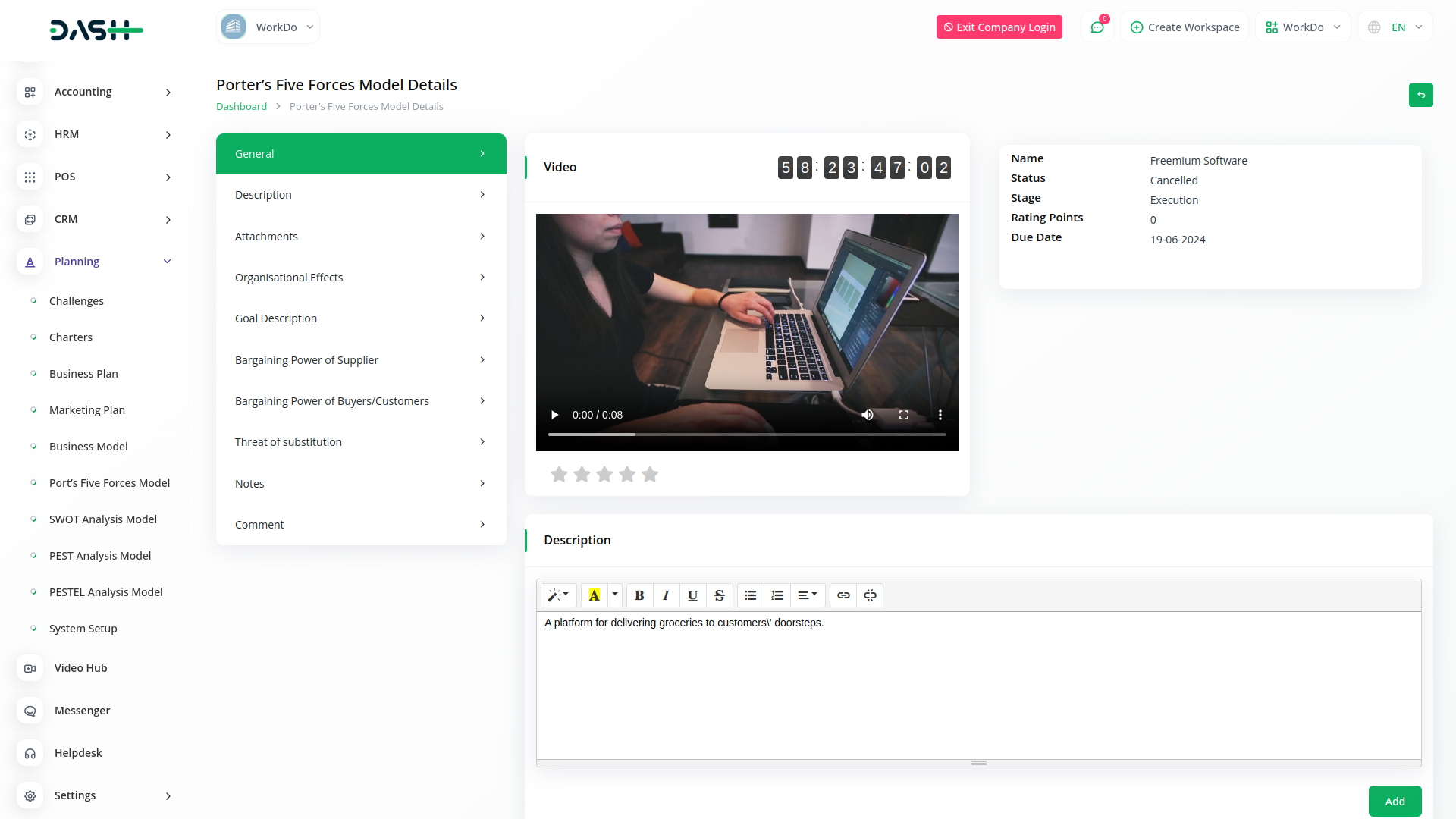1456x819 pixels.
Task: Play the video
Action: click(554, 415)
